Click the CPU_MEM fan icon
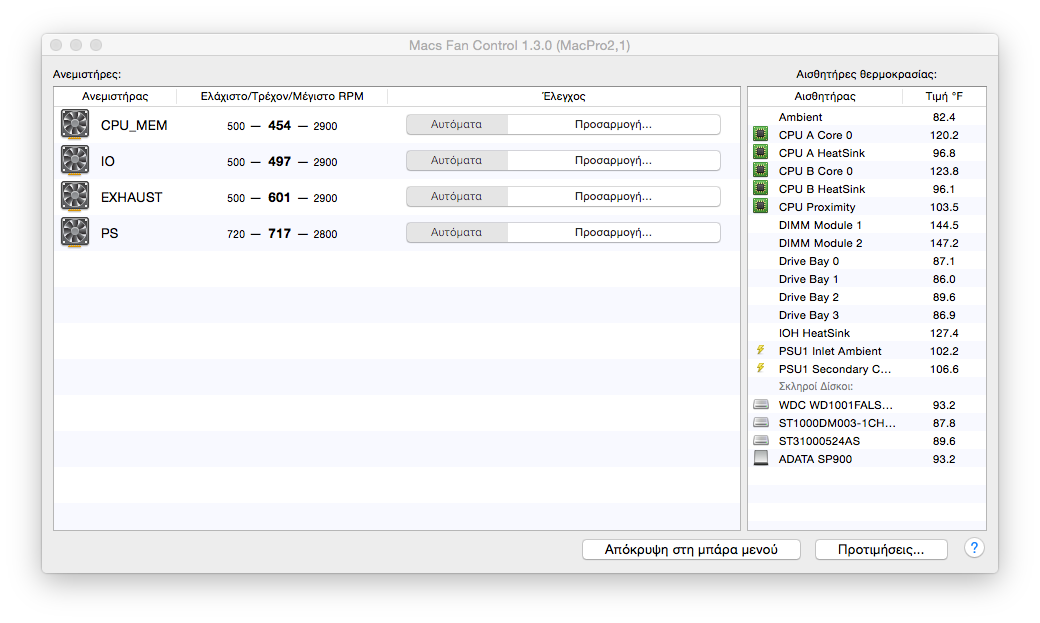Viewport: 1040px width, 623px height. [75, 124]
